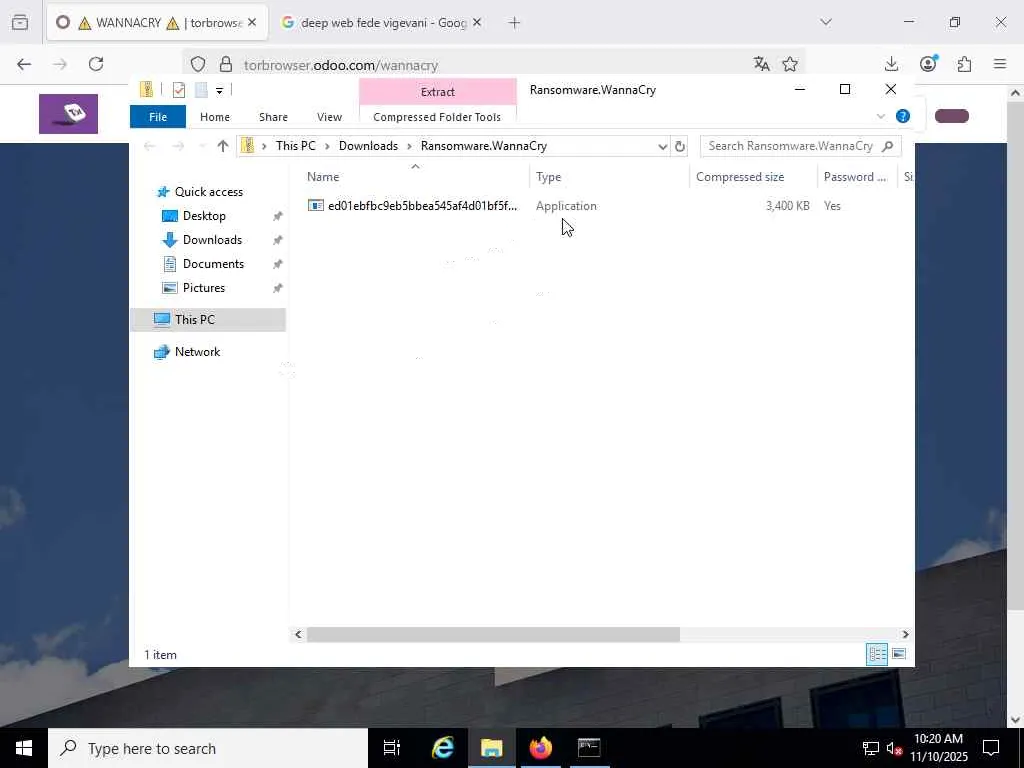Refresh the Explorer folder view
The image size is (1024, 768).
[680, 146]
